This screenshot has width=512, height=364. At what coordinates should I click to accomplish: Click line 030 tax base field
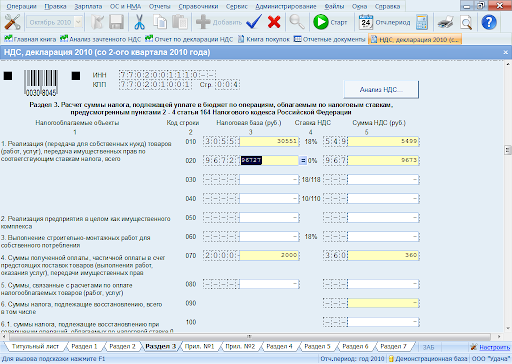[x=269, y=180]
